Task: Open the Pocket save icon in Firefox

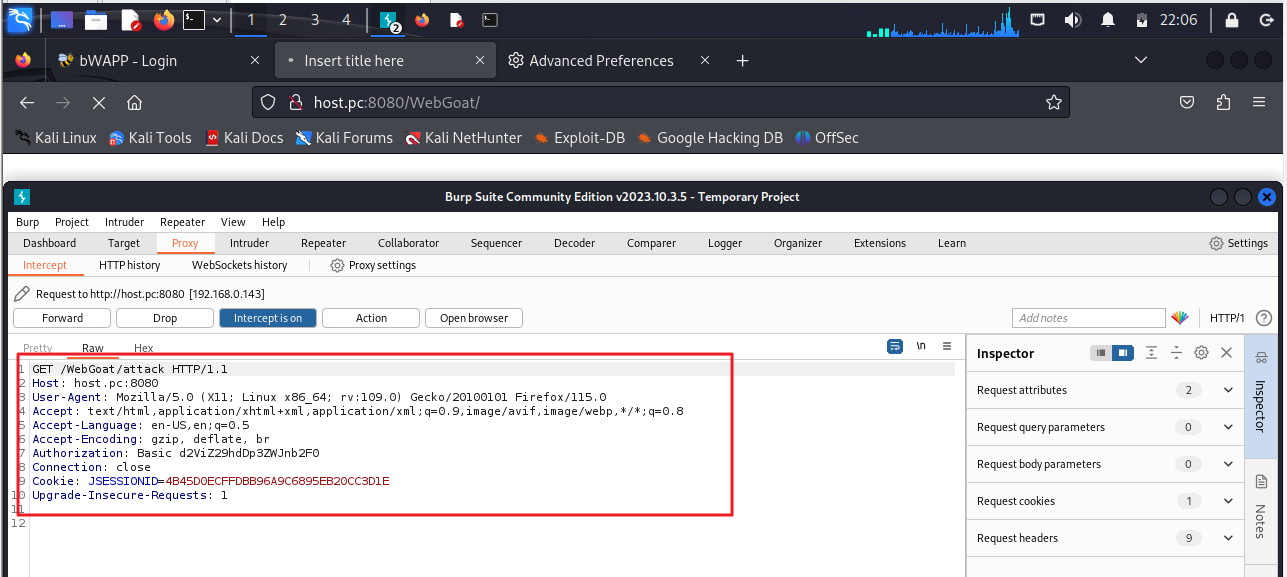Action: coord(1187,102)
